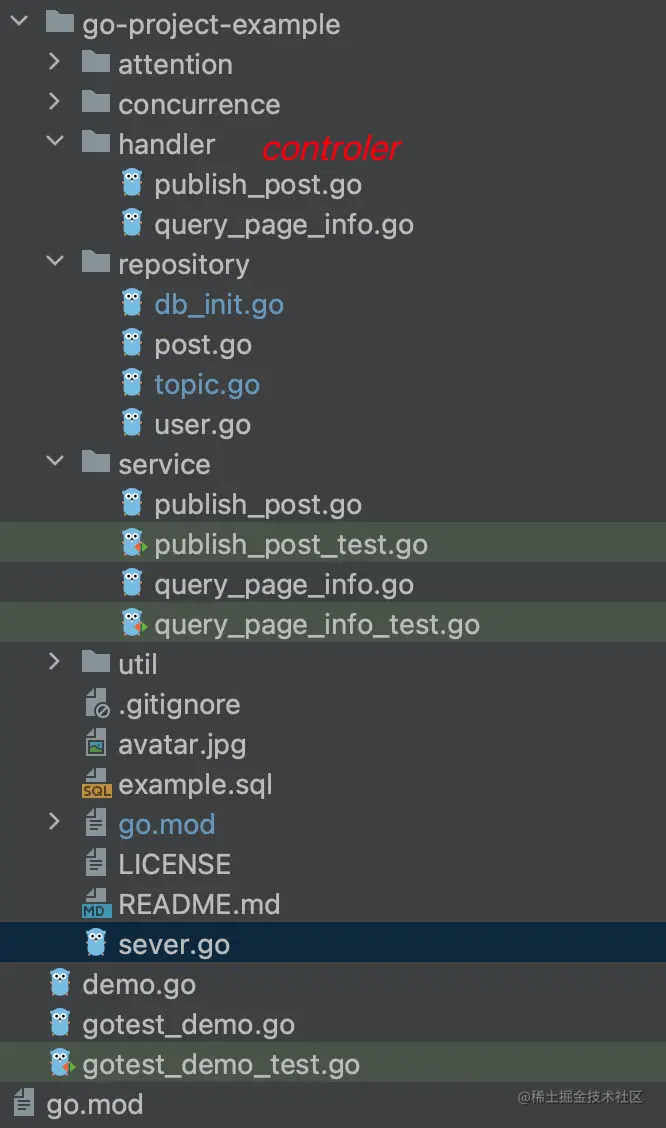Open demo.go file
Image resolution: width=666 pixels, height=1128 pixels.
click(x=139, y=985)
